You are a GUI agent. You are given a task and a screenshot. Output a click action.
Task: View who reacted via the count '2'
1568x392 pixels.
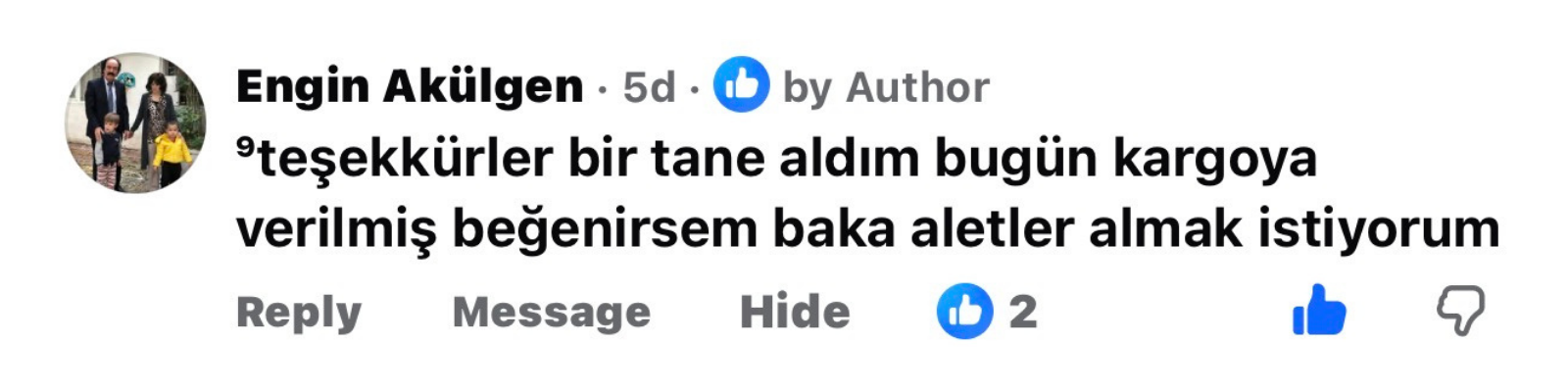click(1023, 312)
